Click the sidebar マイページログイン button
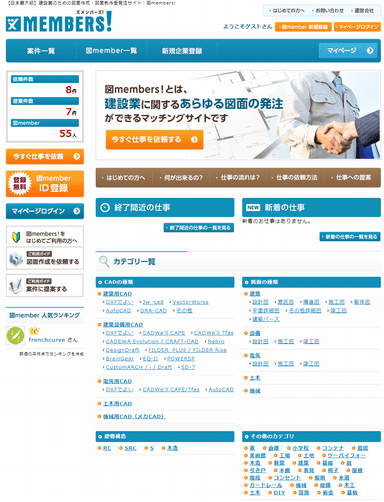 (x=45, y=211)
